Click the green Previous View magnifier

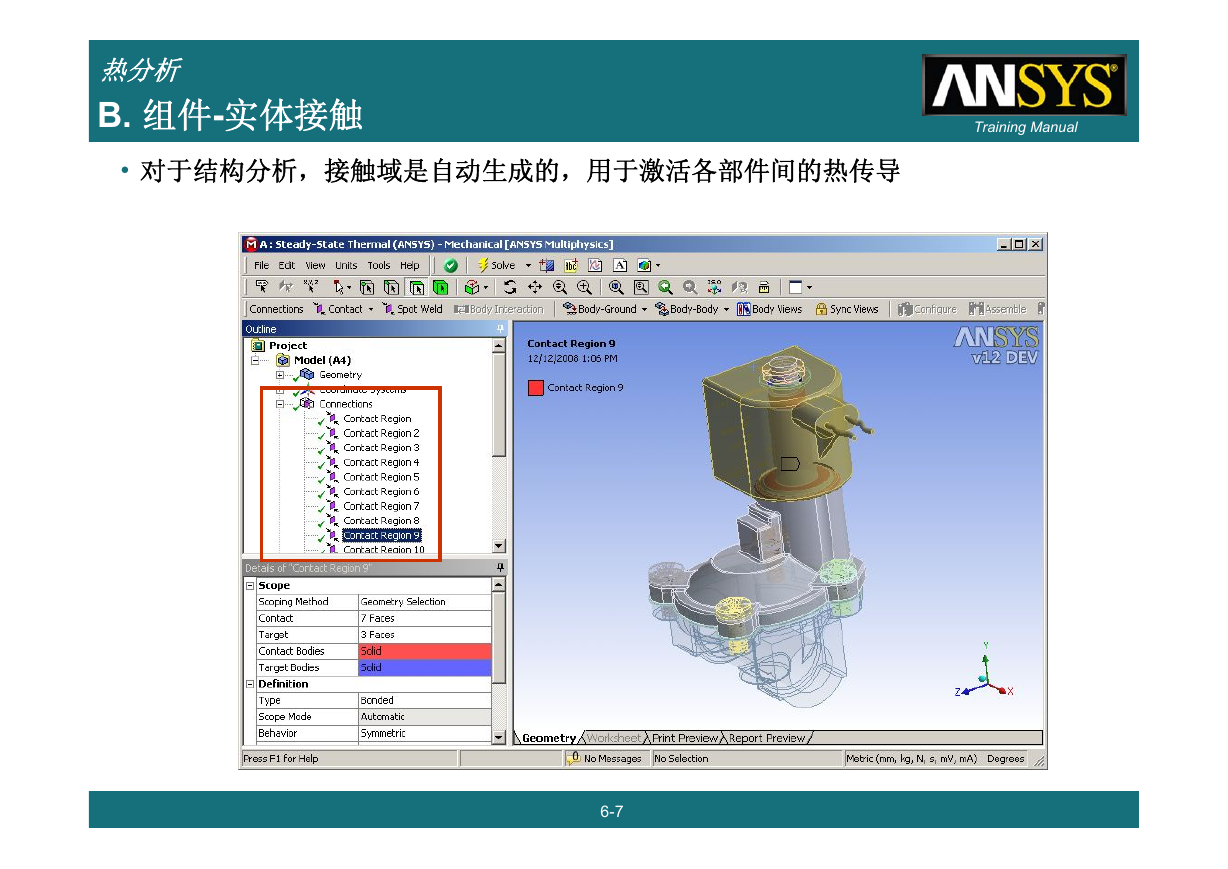click(665, 287)
